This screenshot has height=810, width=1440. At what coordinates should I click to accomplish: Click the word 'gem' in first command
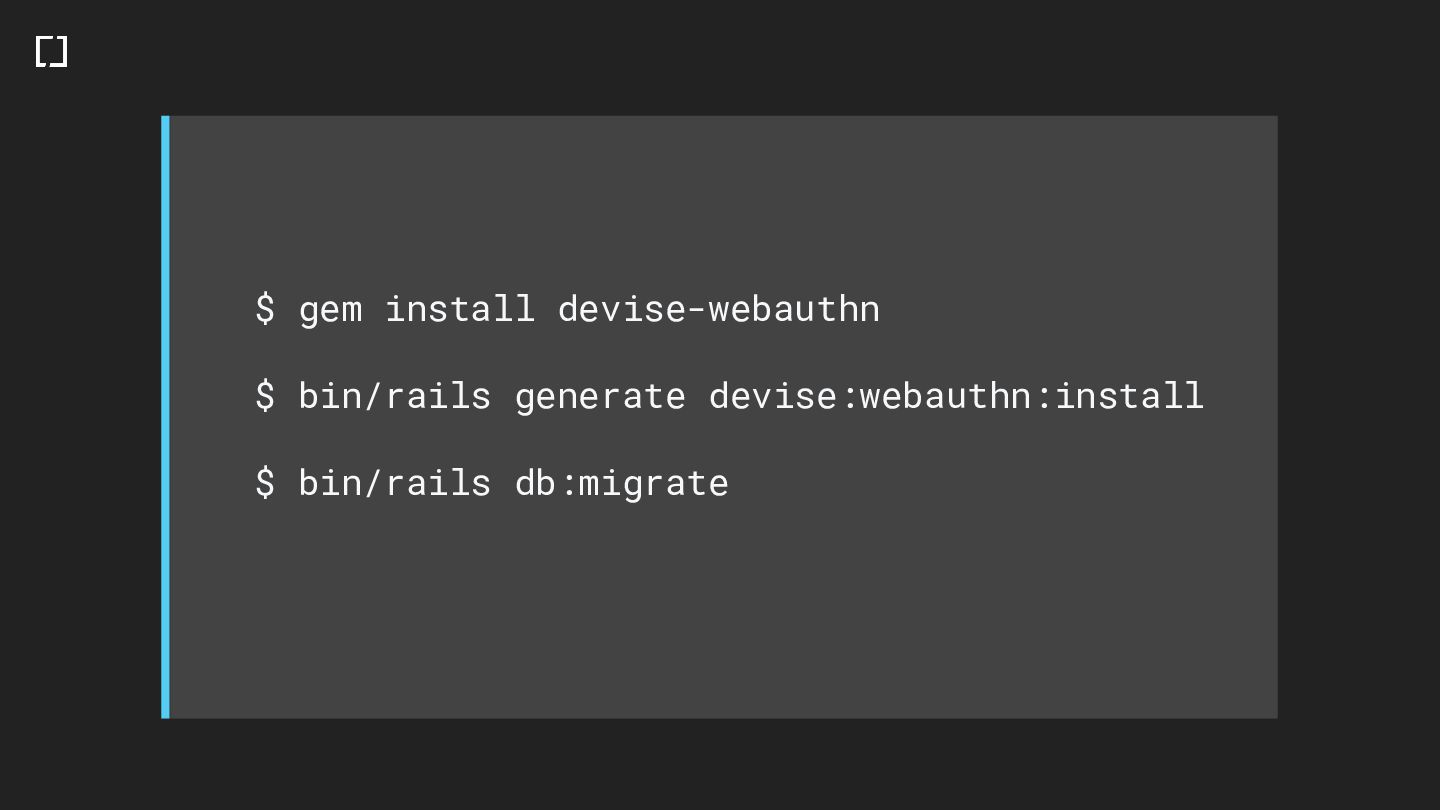(331, 310)
